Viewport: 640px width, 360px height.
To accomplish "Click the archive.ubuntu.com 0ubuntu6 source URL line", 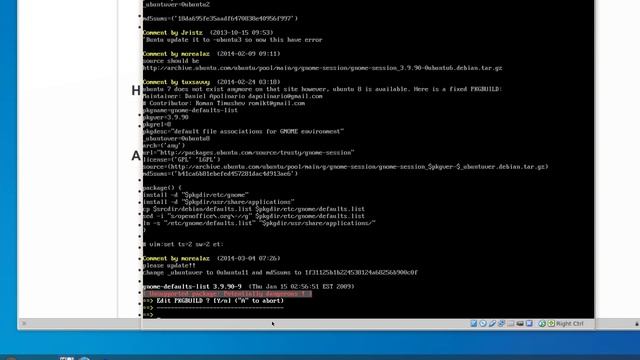I will (x=322, y=68).
